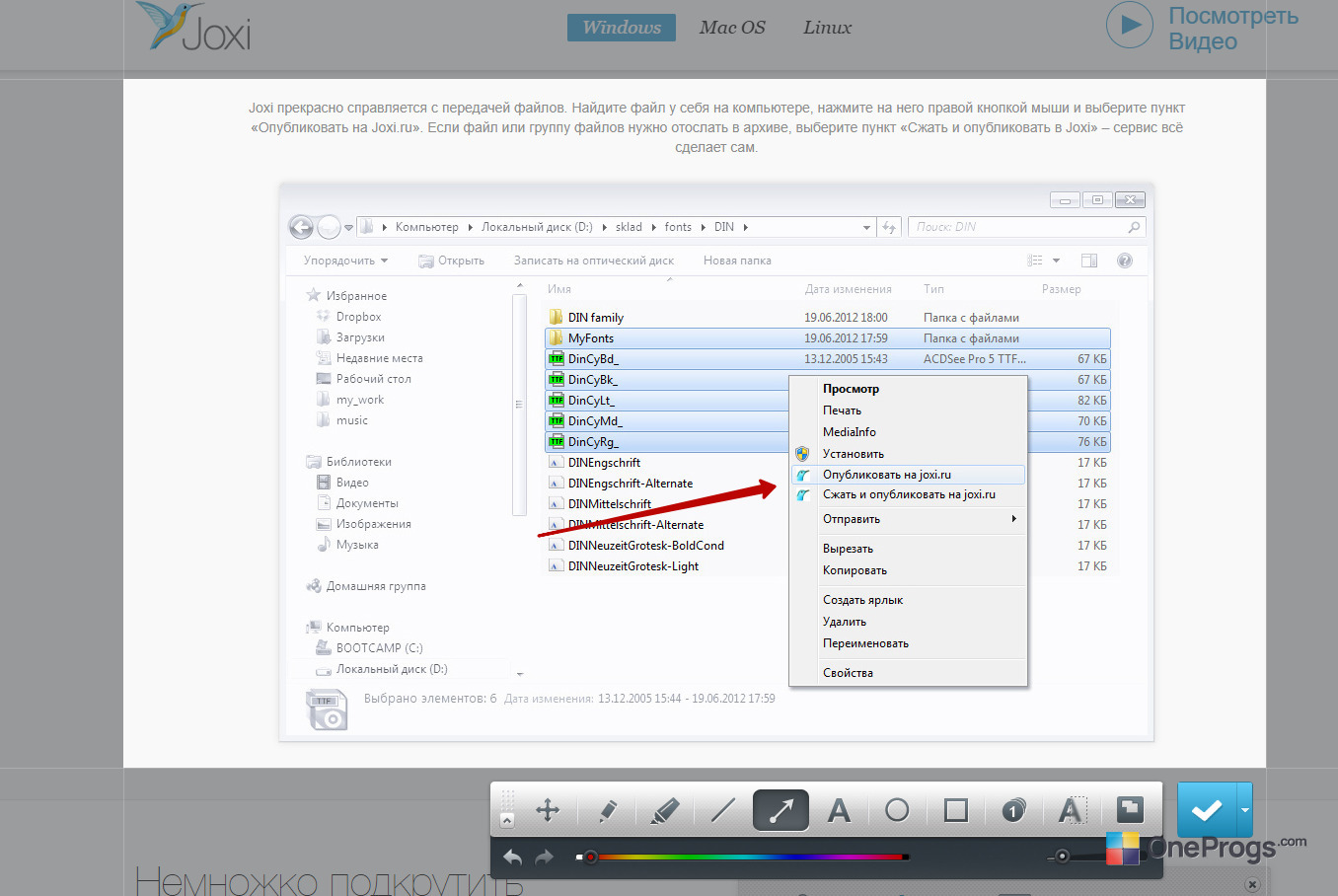
Task: Open the Посмотреть Видео link
Action: pyautogui.click(x=1233, y=28)
